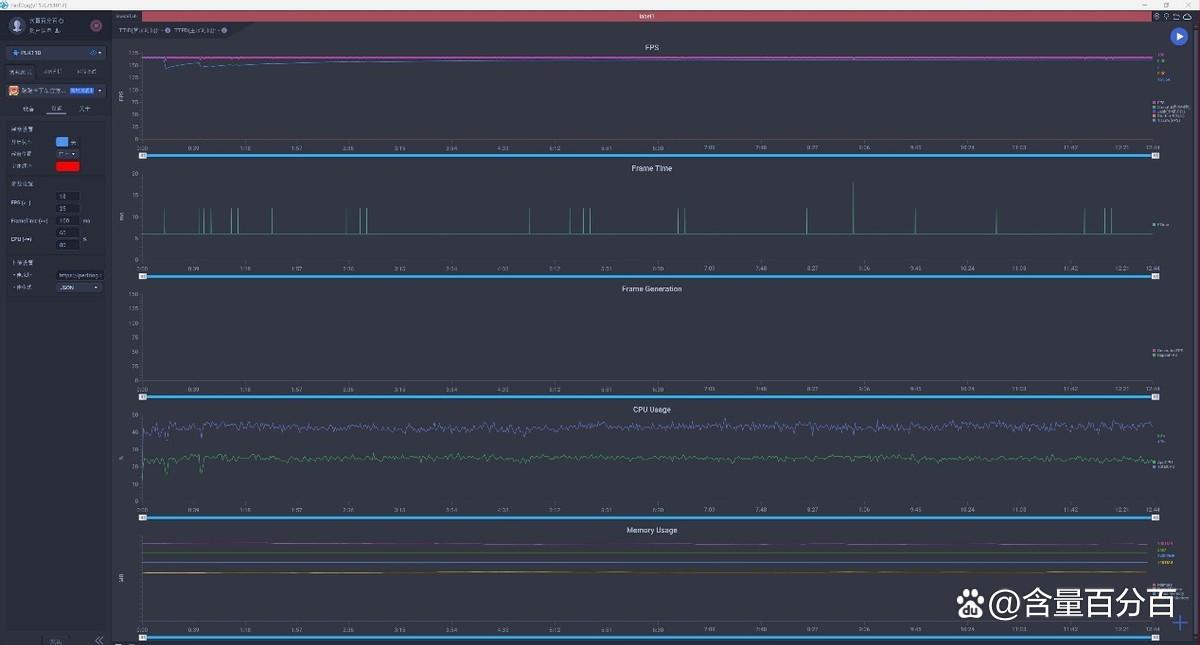Viewport: 1200px width, 645px height.
Task: Click the lightbulb icon in top-right bar
Action: point(1167,16)
